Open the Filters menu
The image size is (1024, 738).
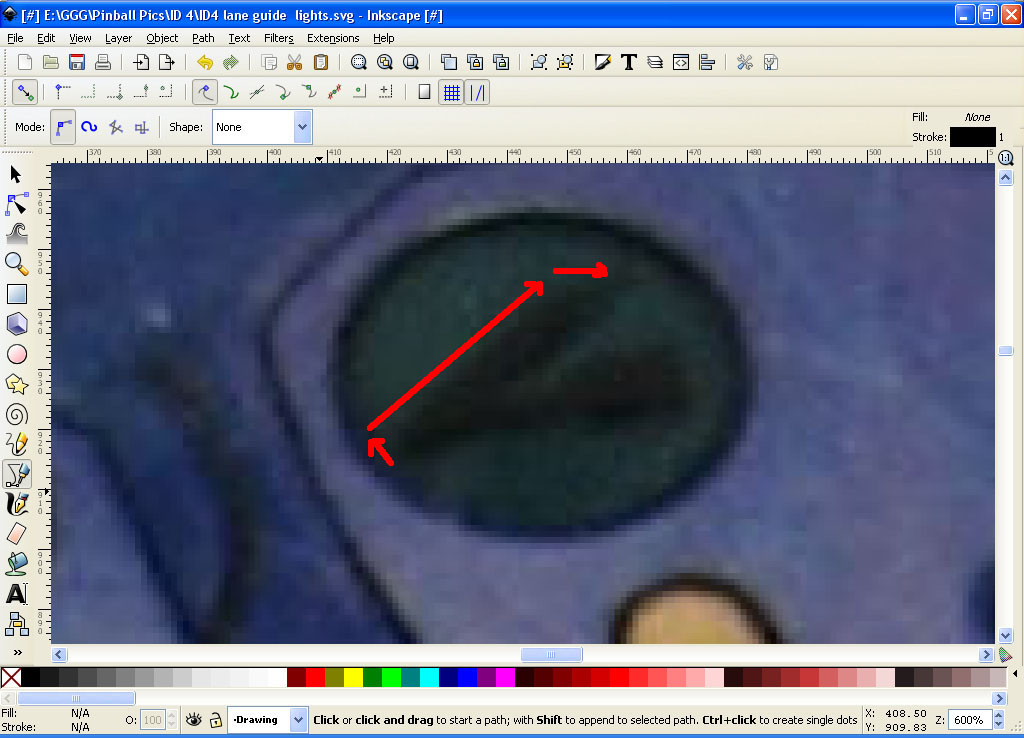pyautogui.click(x=278, y=38)
